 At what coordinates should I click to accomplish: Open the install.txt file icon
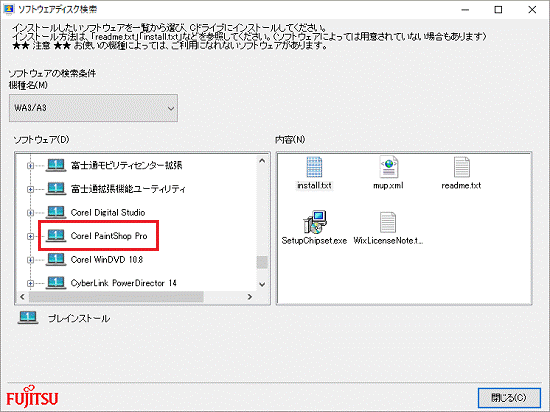pos(314,167)
